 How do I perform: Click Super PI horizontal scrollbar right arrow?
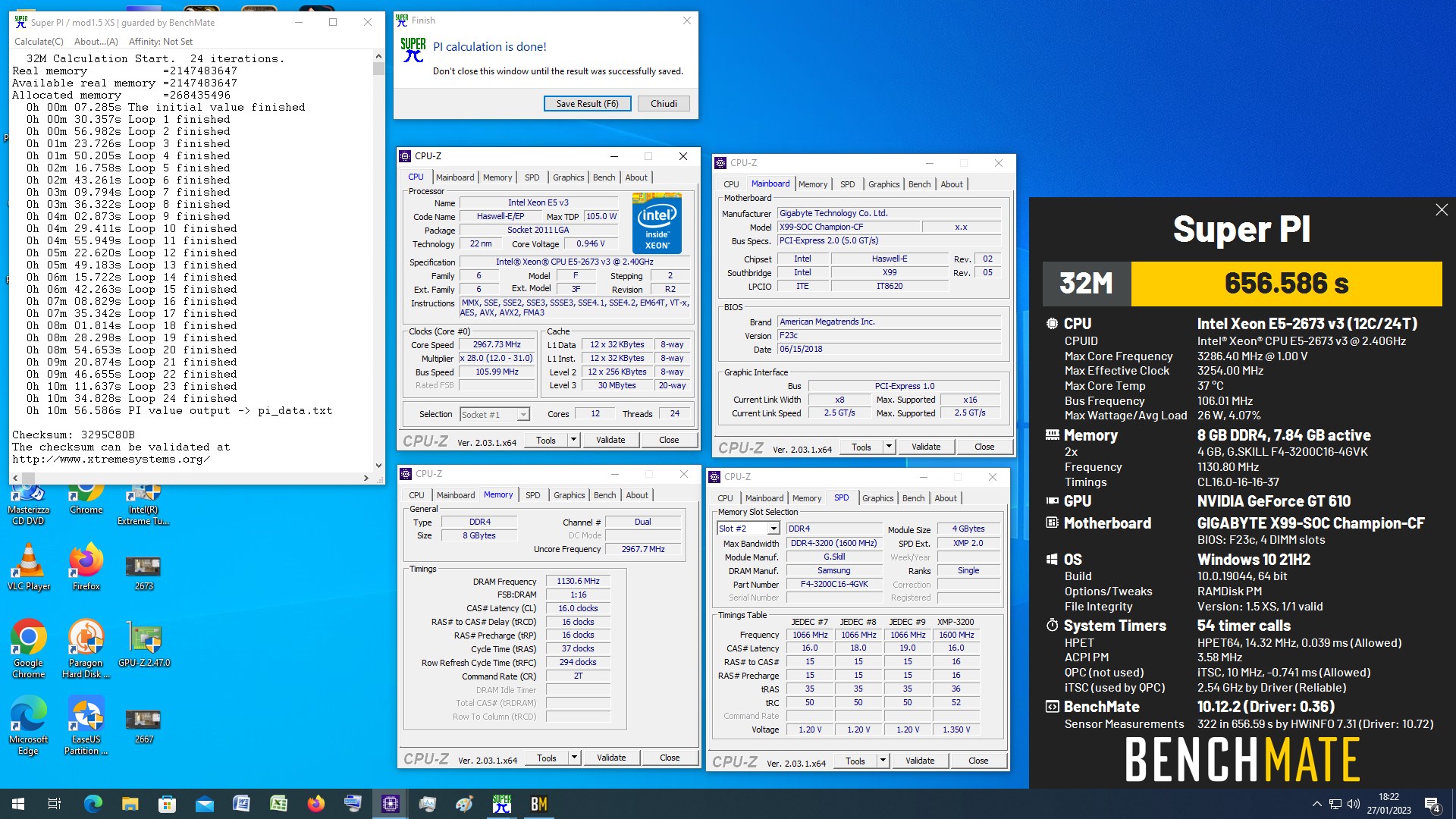pyautogui.click(x=366, y=479)
